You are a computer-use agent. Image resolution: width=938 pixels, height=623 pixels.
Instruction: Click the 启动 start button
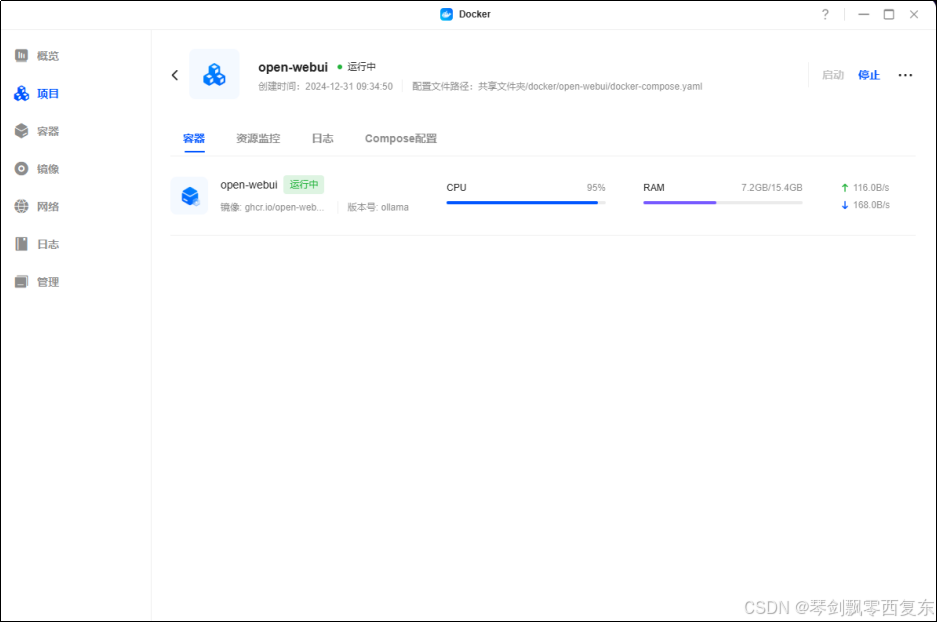833,75
